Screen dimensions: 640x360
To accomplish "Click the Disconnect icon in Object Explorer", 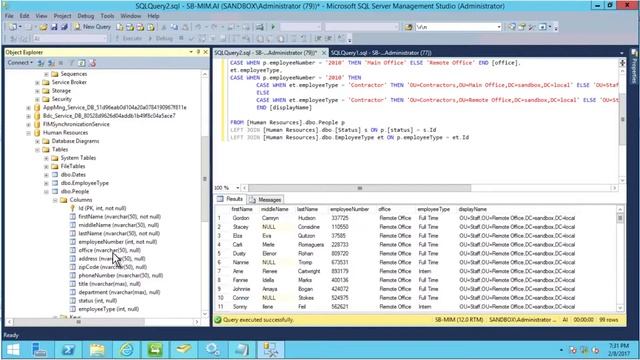I will coord(51,63).
